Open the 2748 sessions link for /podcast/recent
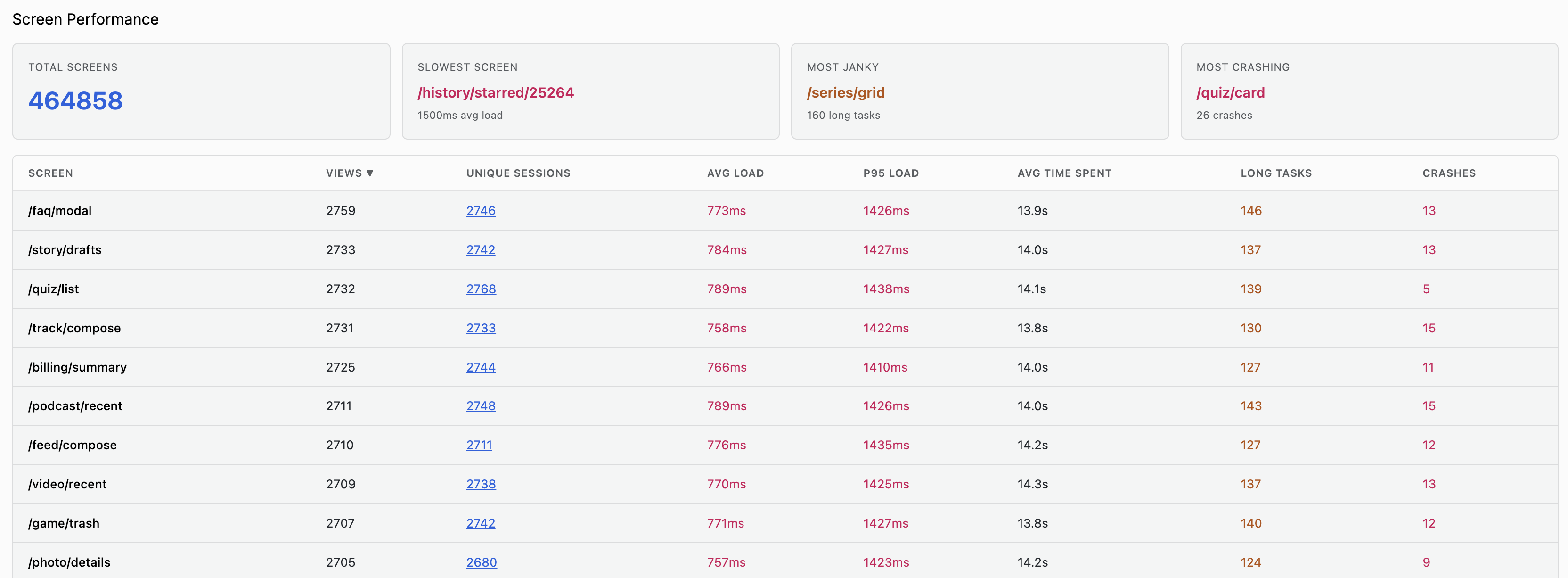 (481, 405)
